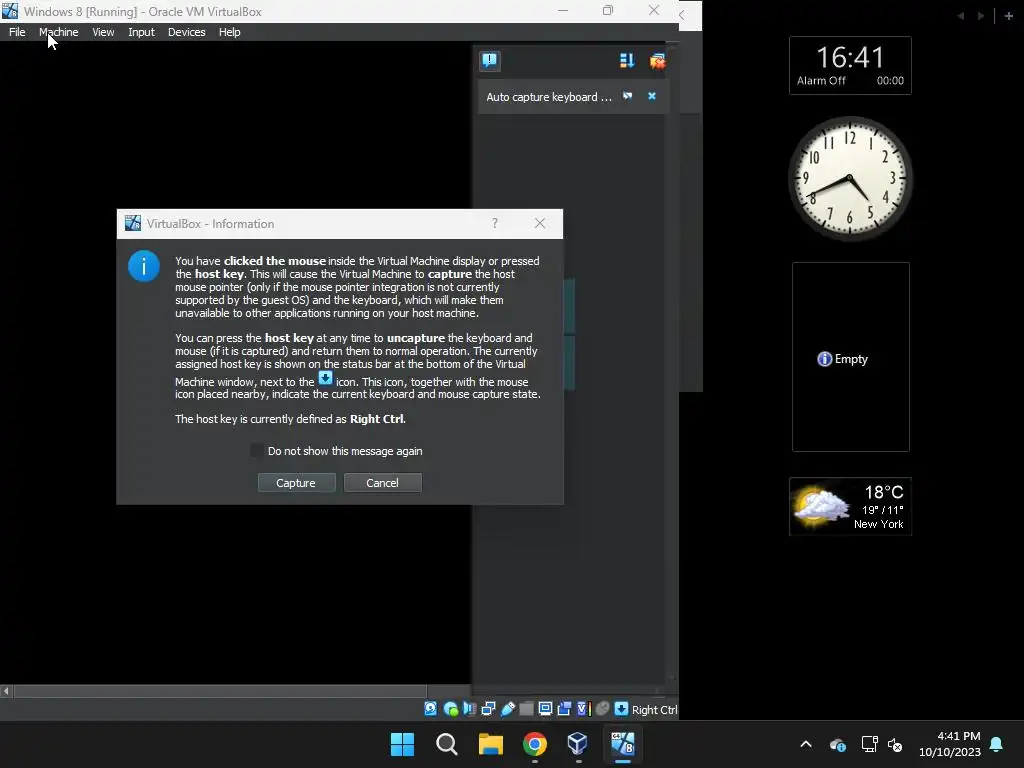Open taskbar Search
This screenshot has height=768, width=1024.
click(447, 744)
